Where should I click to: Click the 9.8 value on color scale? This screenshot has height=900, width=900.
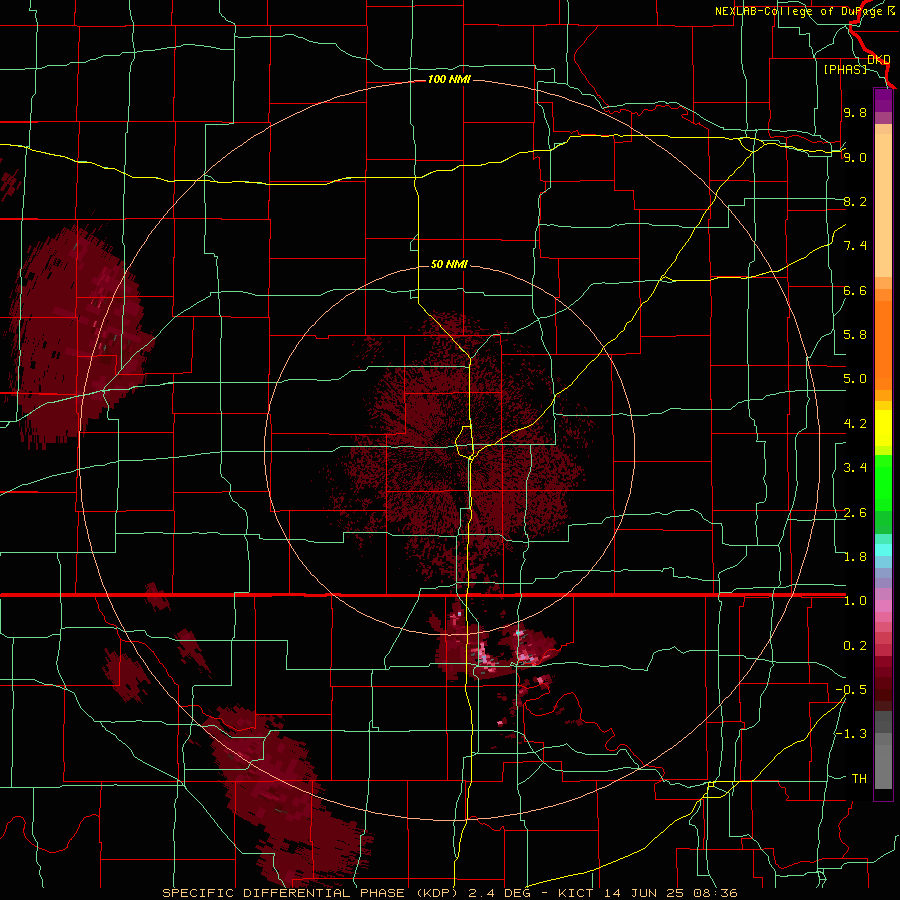(x=855, y=112)
